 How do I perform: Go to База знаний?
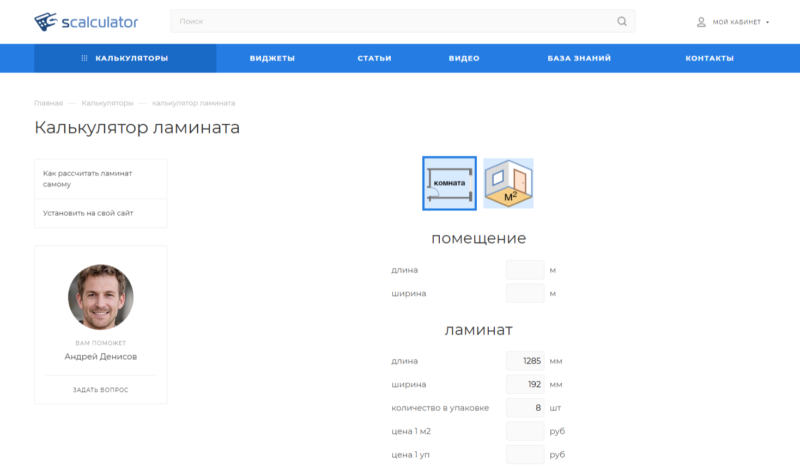tap(579, 58)
